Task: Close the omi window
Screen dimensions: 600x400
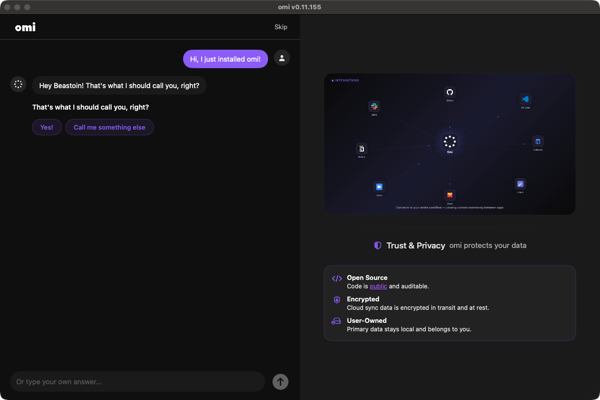Action: pyautogui.click(x=7, y=7)
